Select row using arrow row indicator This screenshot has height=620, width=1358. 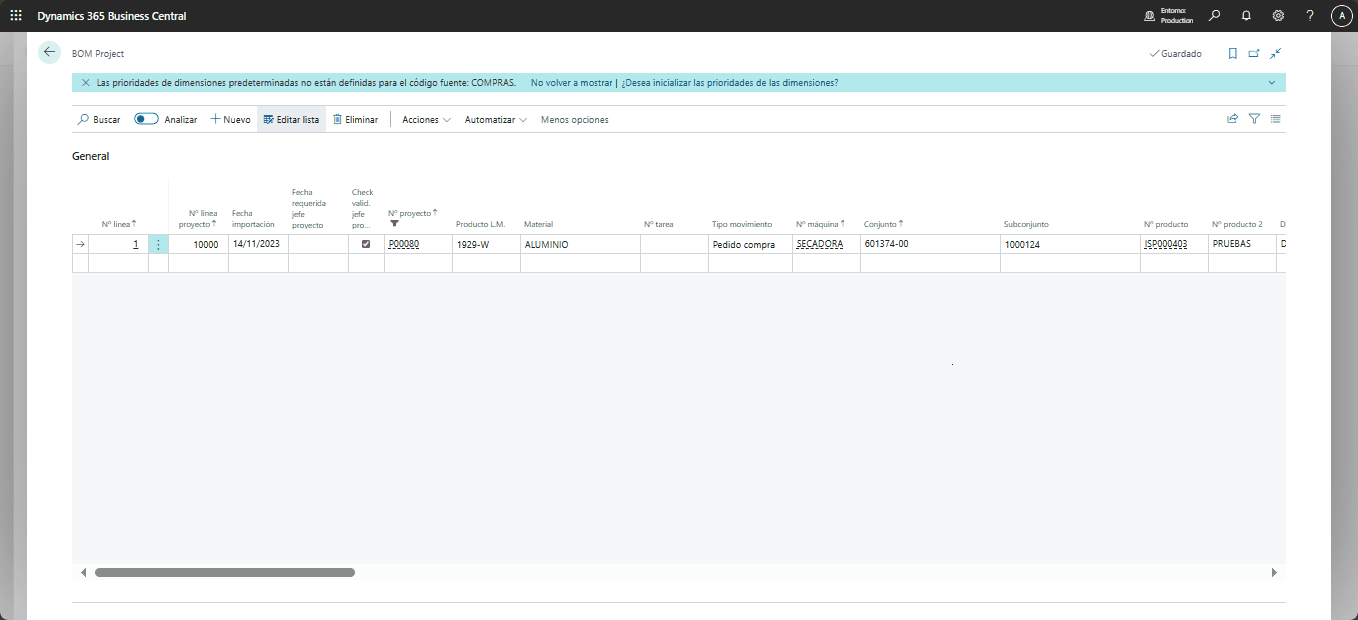coord(80,244)
